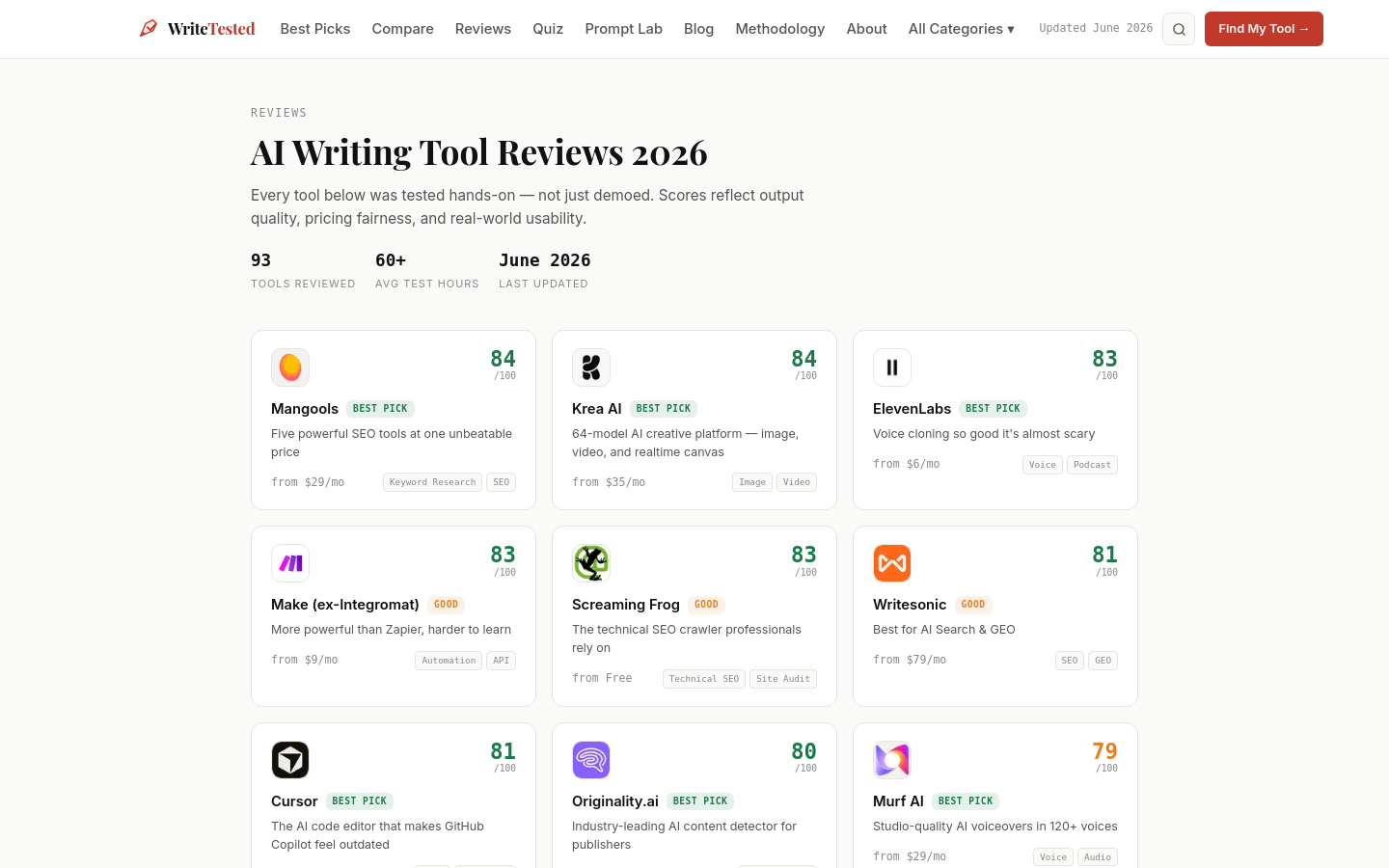Go to the Compare page

pyautogui.click(x=403, y=29)
